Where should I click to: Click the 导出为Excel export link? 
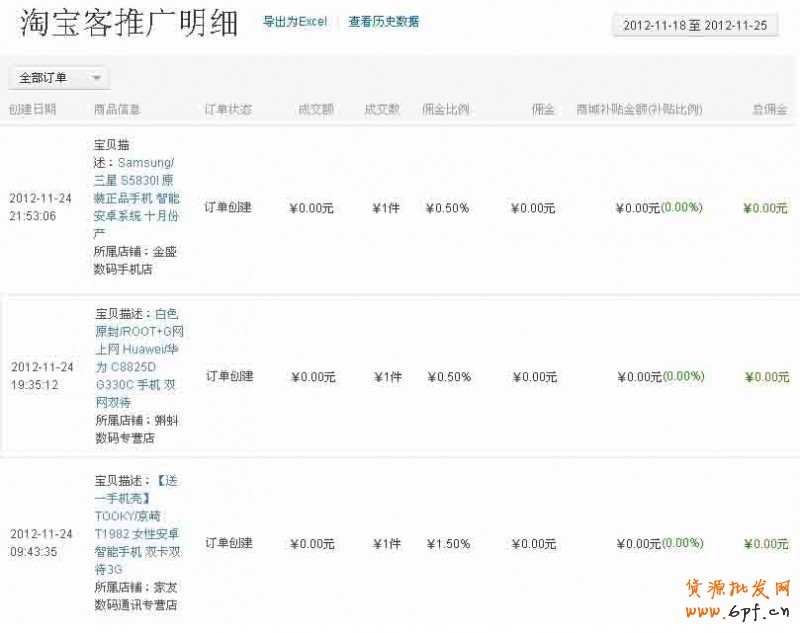[x=294, y=22]
